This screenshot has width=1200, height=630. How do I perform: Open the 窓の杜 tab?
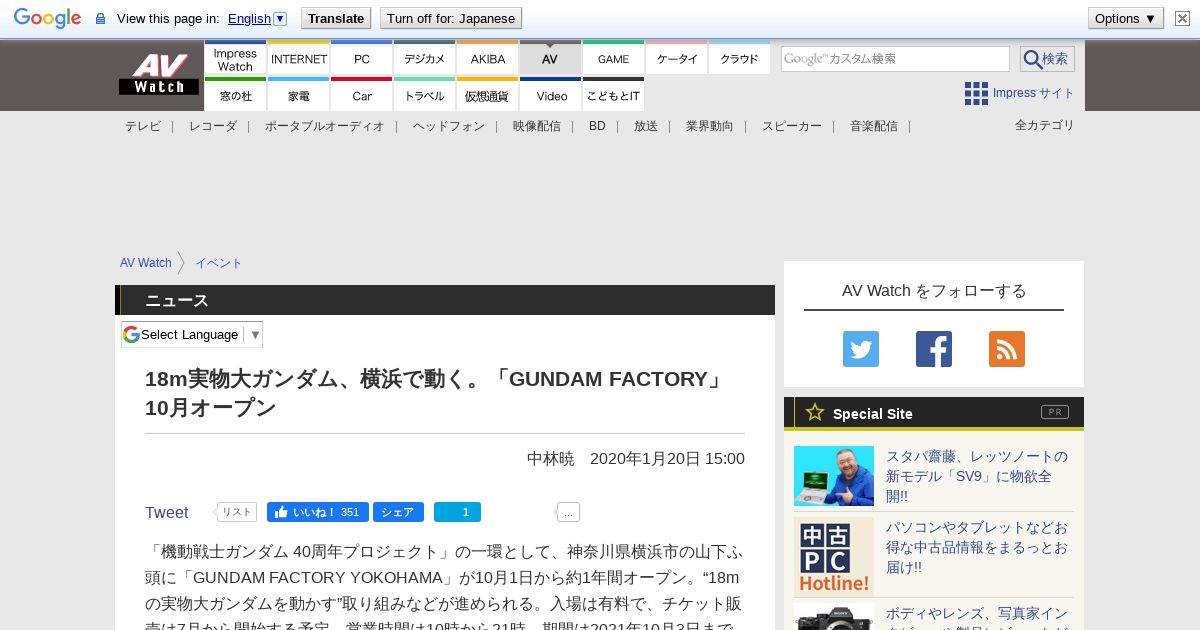click(x=235, y=95)
